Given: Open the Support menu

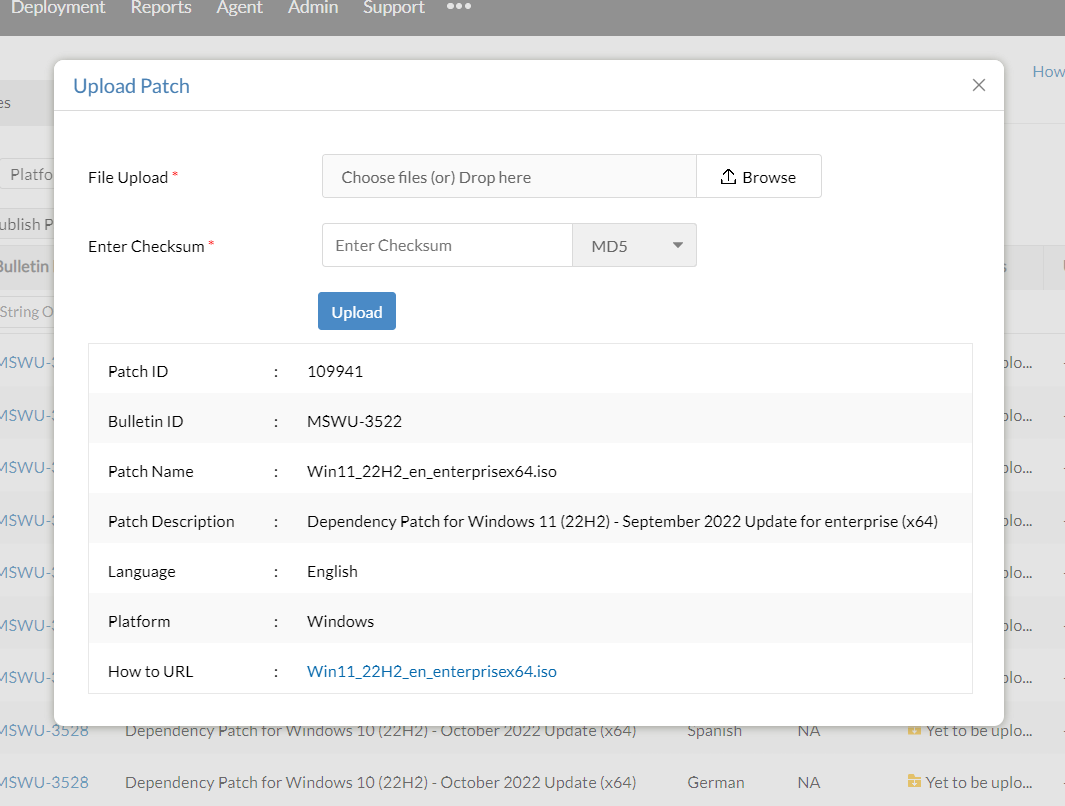Looking at the screenshot, I should [x=393, y=7].
